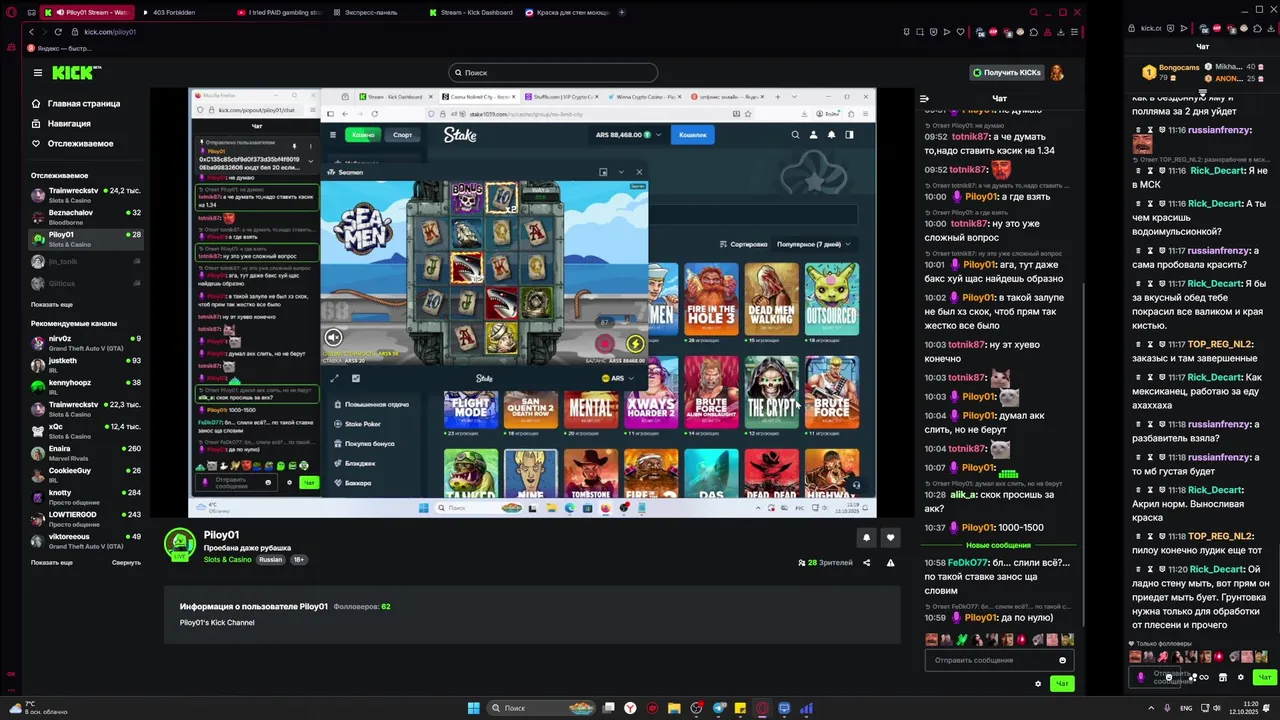Open Популярное (7 дней) sort dropdown in stream
Image resolution: width=1280 pixels, height=720 pixels.
tap(813, 244)
